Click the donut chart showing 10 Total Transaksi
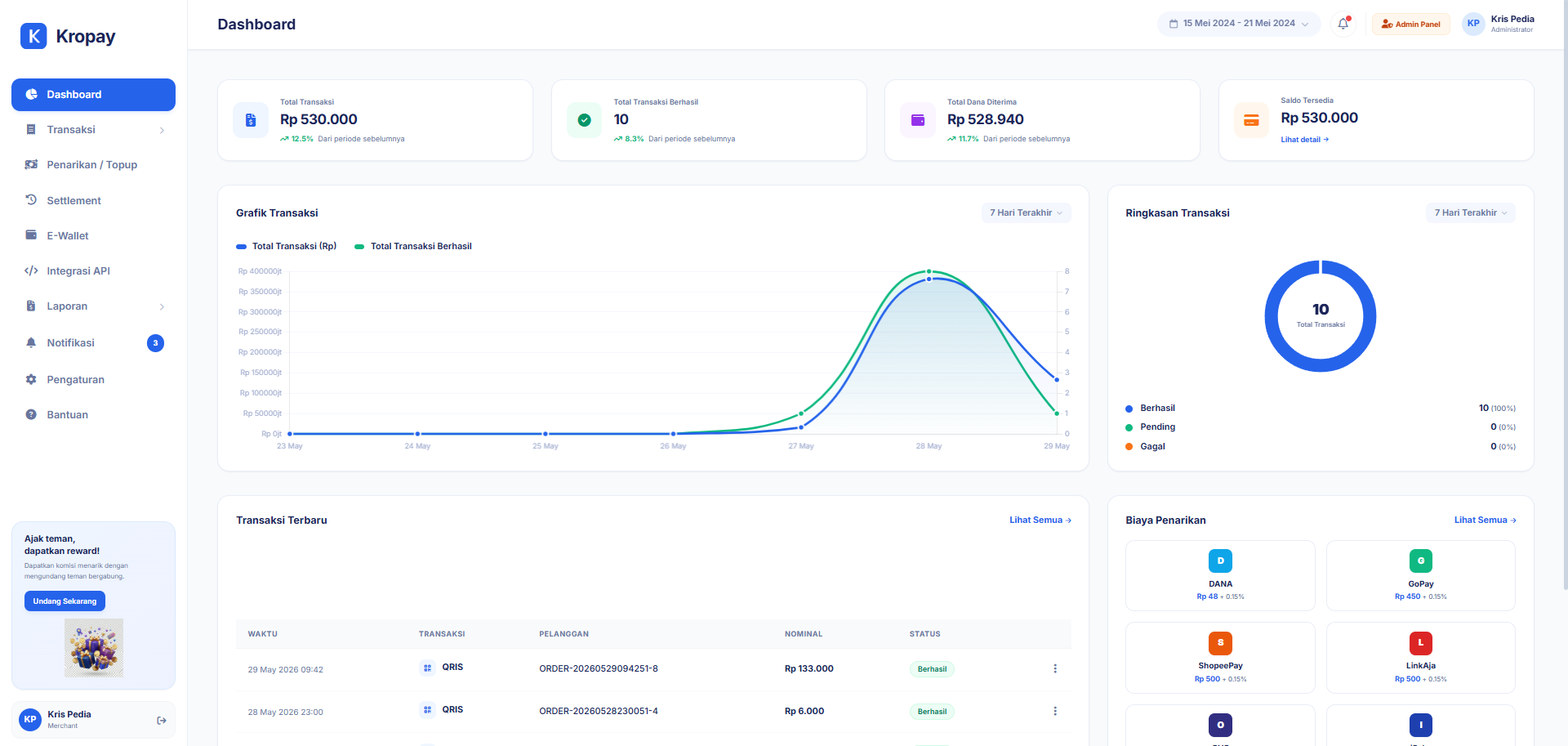1568x746 pixels. [1321, 316]
